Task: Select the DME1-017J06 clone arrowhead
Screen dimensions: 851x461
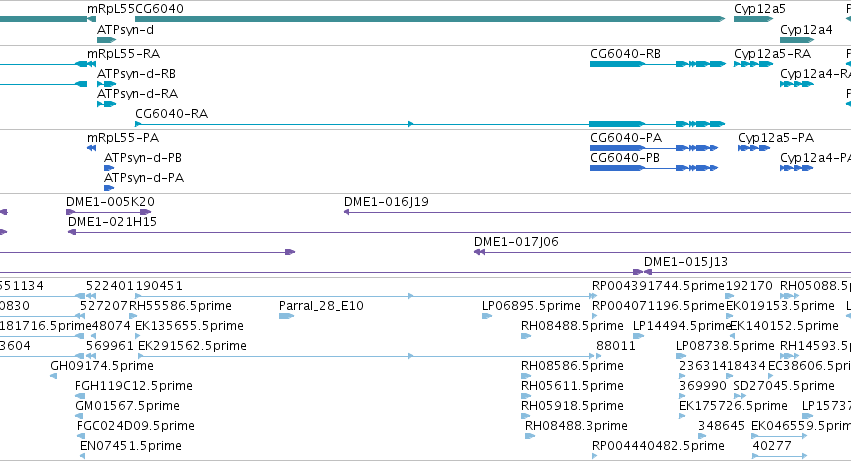Action: pos(479,252)
